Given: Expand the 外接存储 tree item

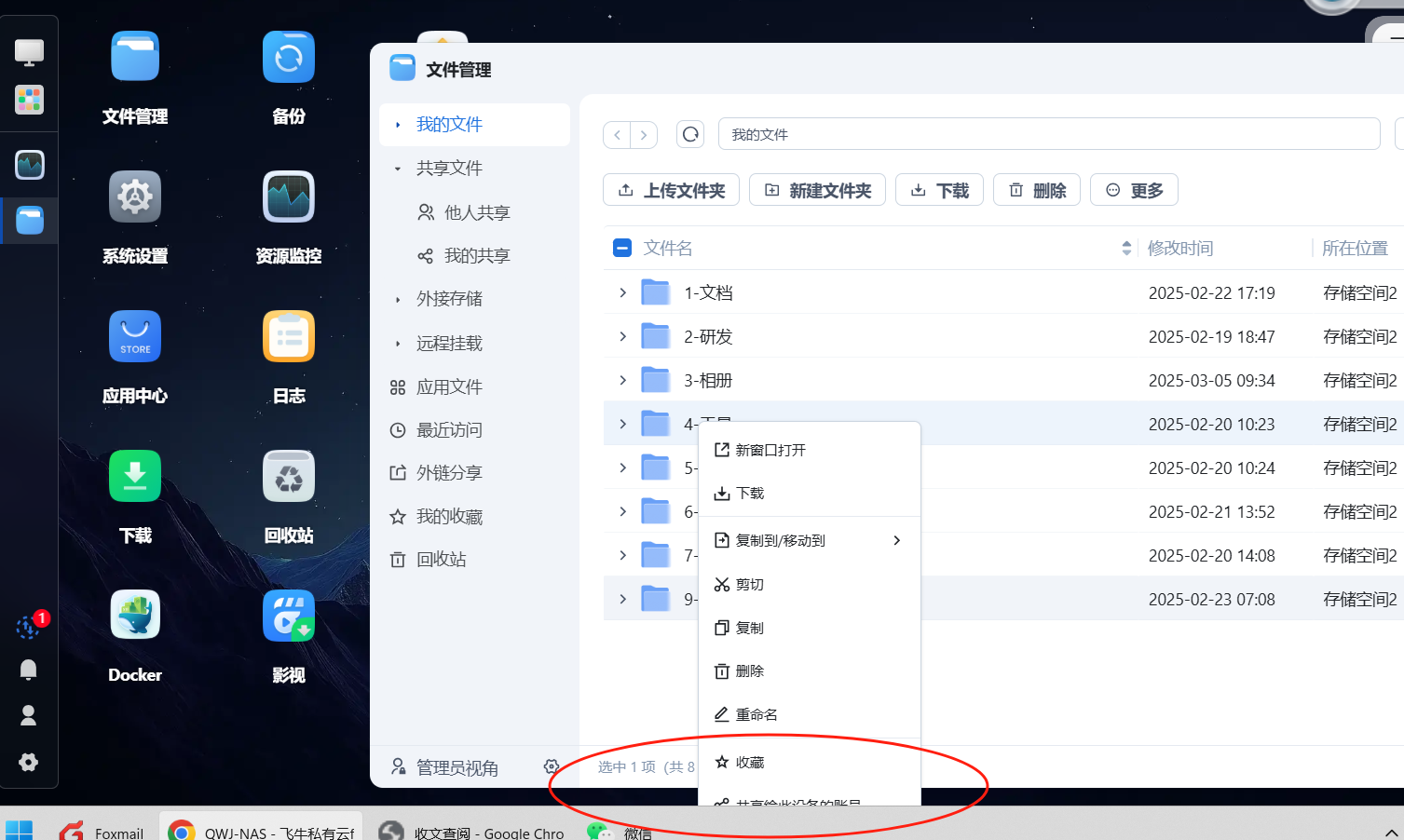Looking at the screenshot, I should point(398,299).
